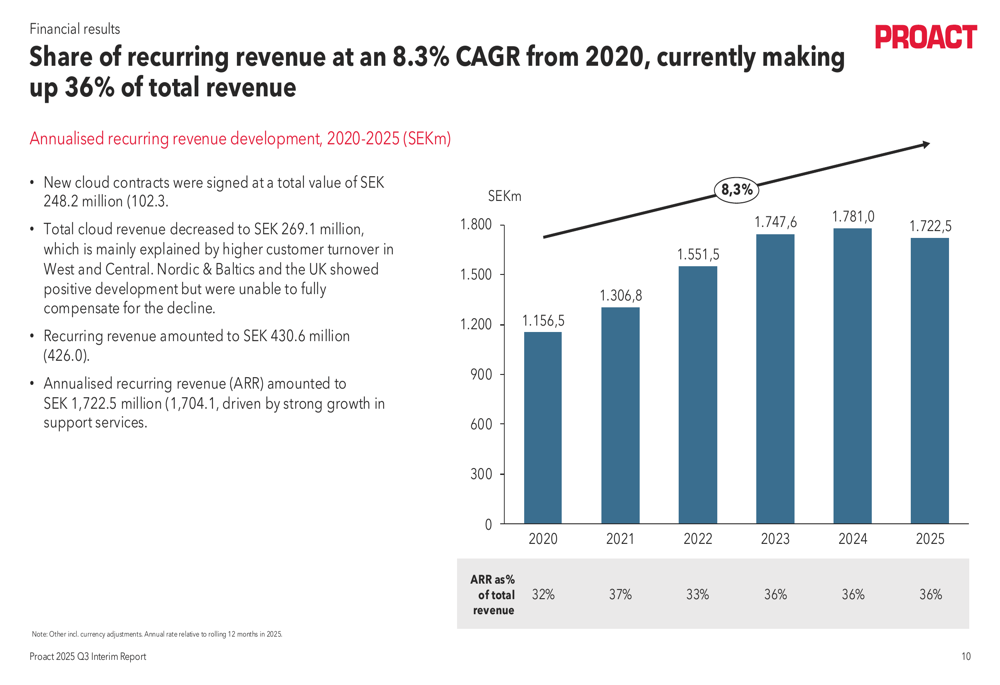Image resolution: width=1000 pixels, height=685 pixels.
Task: Click the red chart subtitle text
Action: point(240,139)
